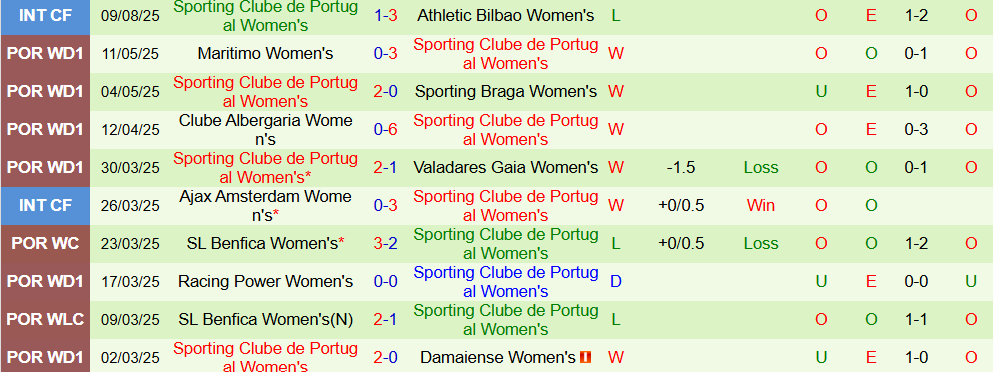Open the Athletic Bilbao Women's team link

pyautogui.click(x=505, y=16)
